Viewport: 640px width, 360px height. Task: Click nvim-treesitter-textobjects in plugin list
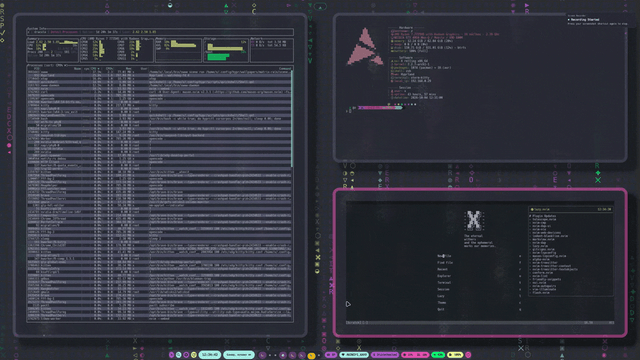[555, 269]
